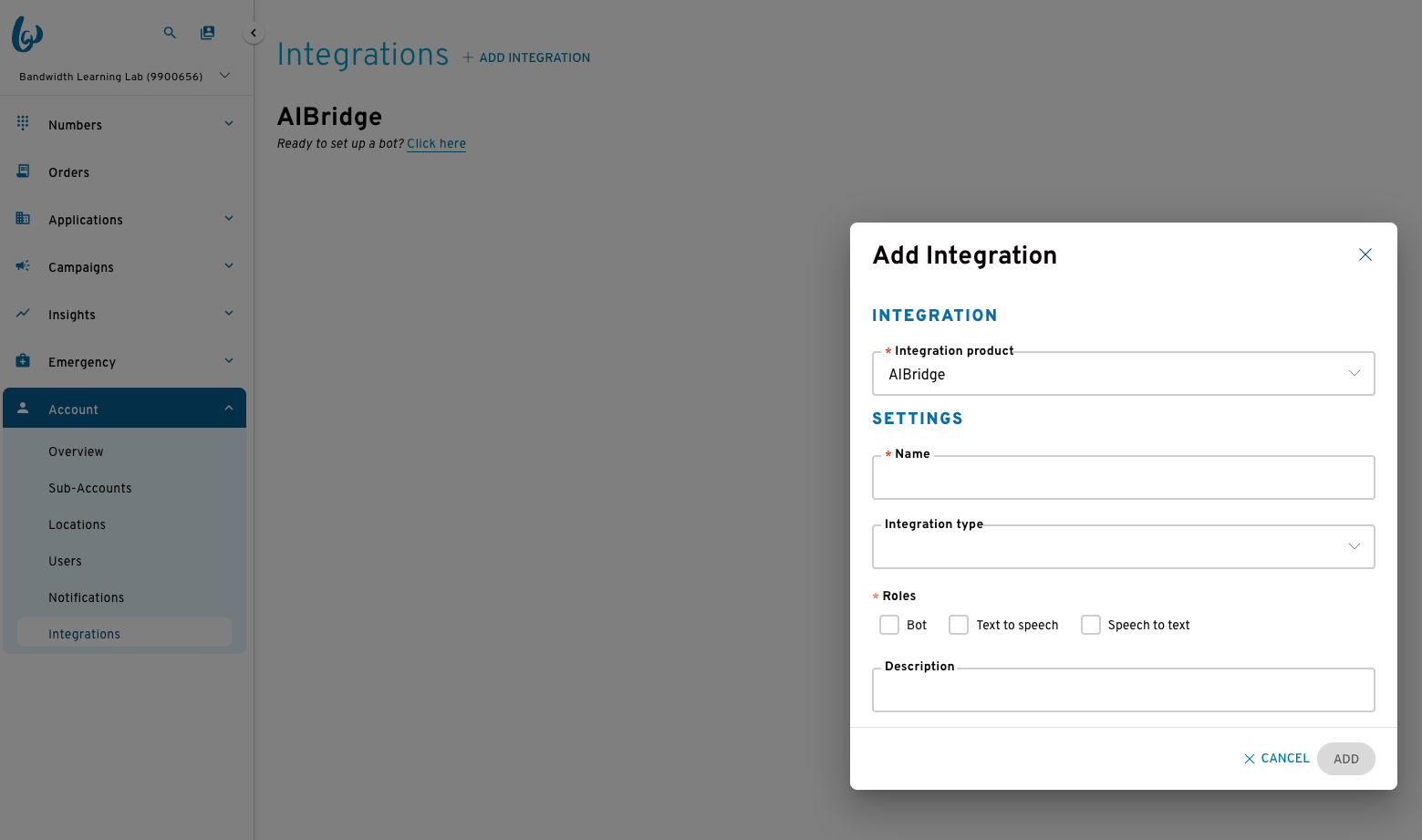Focus the Name input field
This screenshot has width=1422, height=840.
[1124, 477]
